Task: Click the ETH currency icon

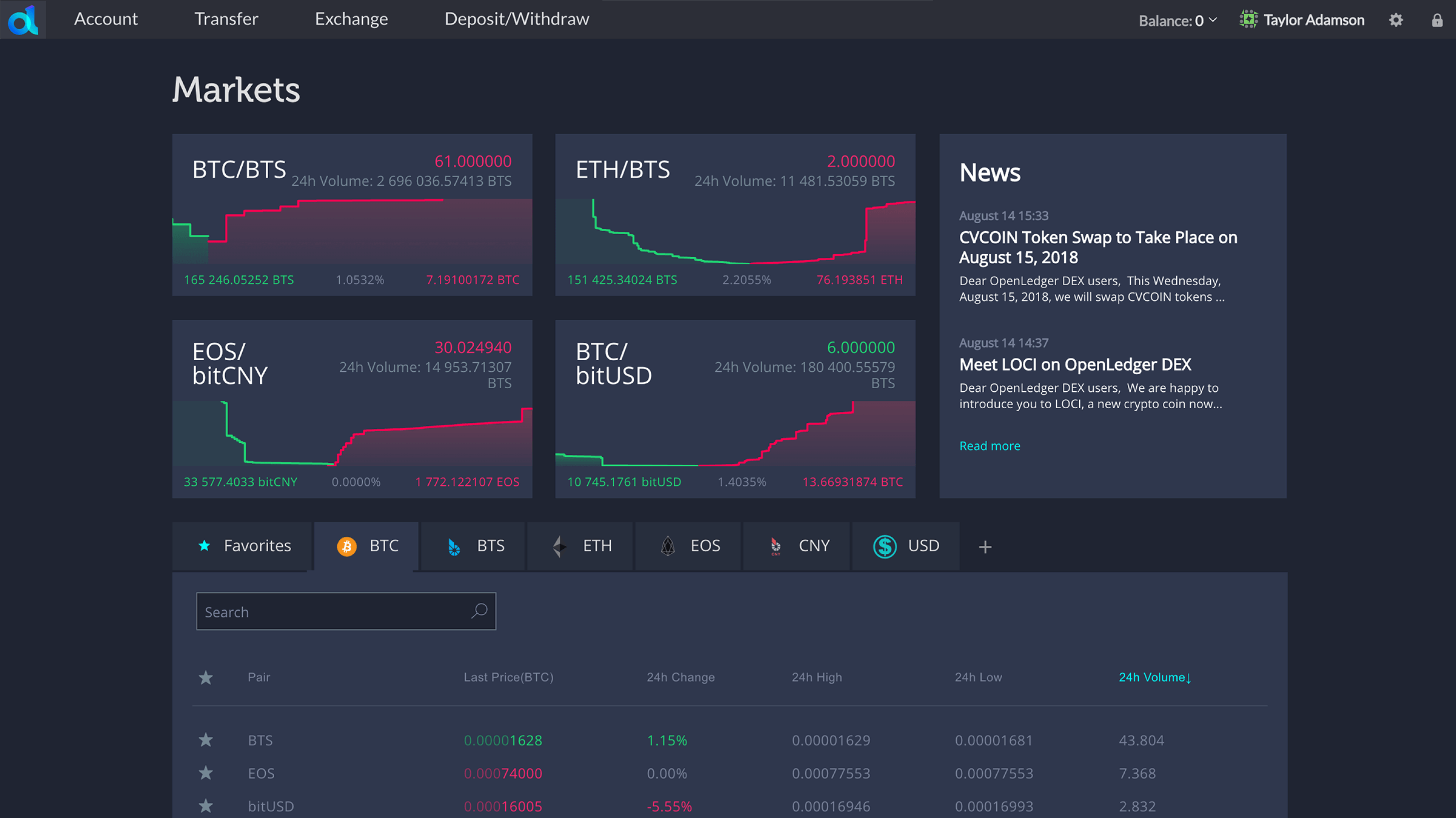Action: 560,545
